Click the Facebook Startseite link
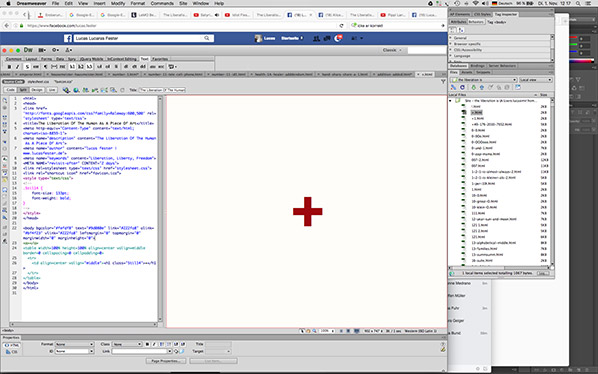This screenshot has height=374, width=598. pos(291,38)
